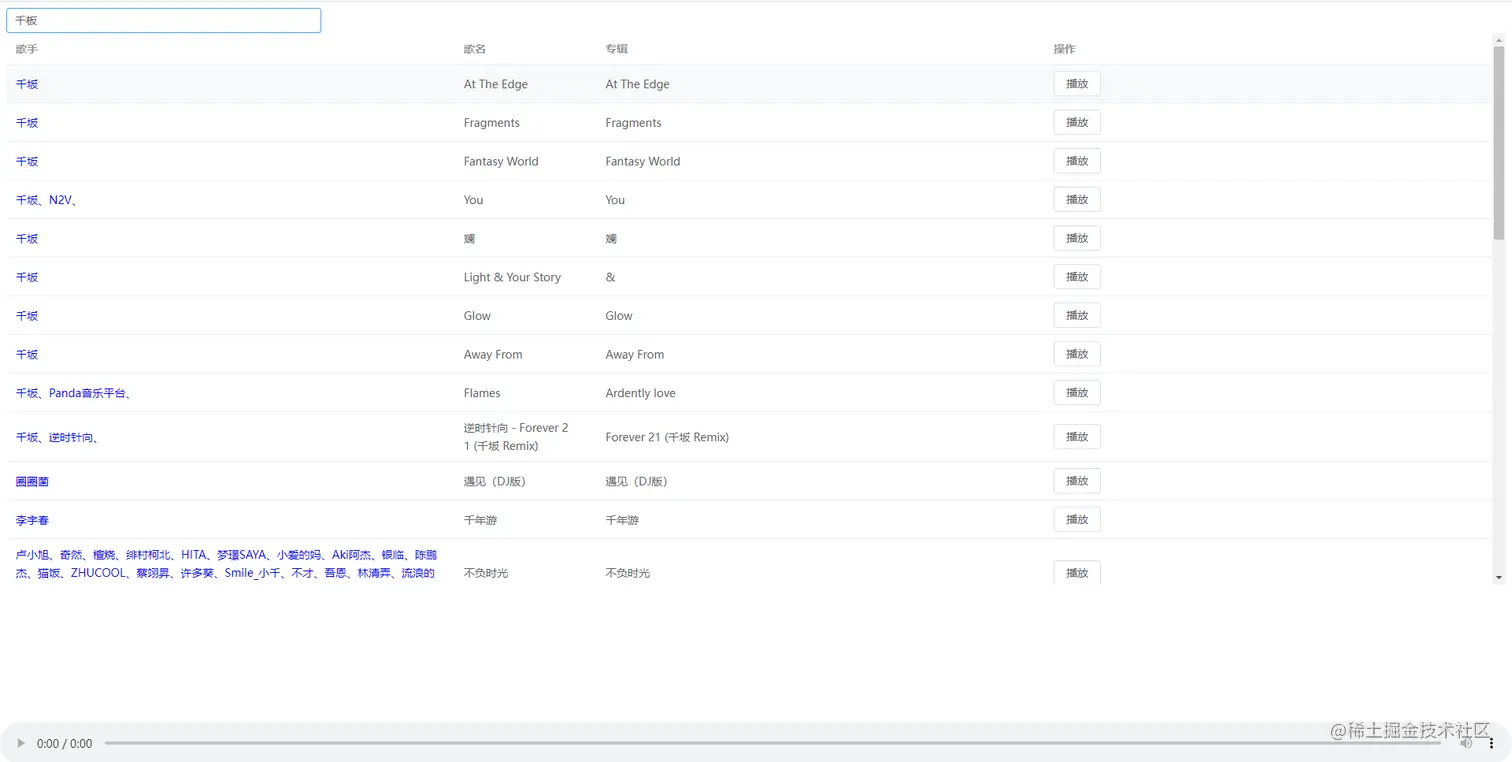The width and height of the screenshot is (1512, 762).
Task: Click the scrollbar up arrow
Action: point(1498,40)
